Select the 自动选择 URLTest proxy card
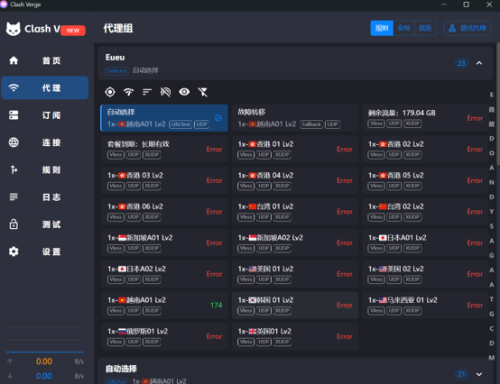Screen dimensions: 500x384 tap(164, 118)
